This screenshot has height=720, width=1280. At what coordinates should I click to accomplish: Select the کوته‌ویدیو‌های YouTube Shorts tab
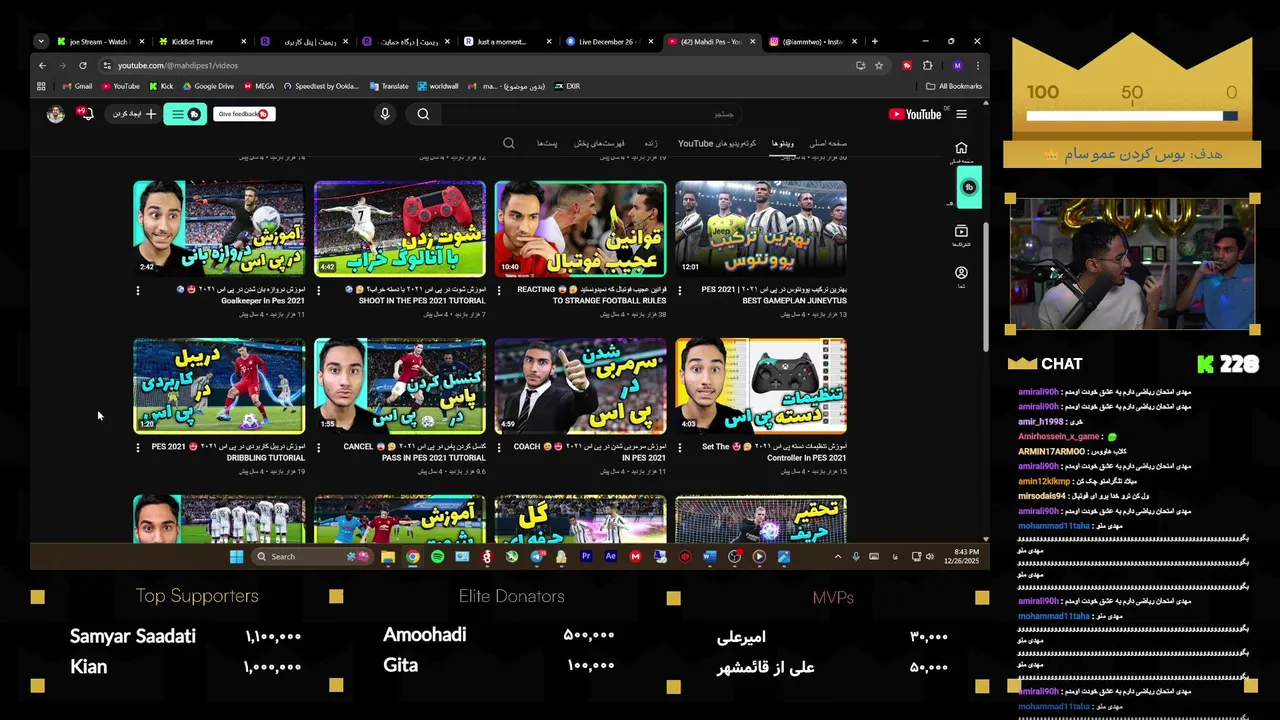tap(717, 143)
